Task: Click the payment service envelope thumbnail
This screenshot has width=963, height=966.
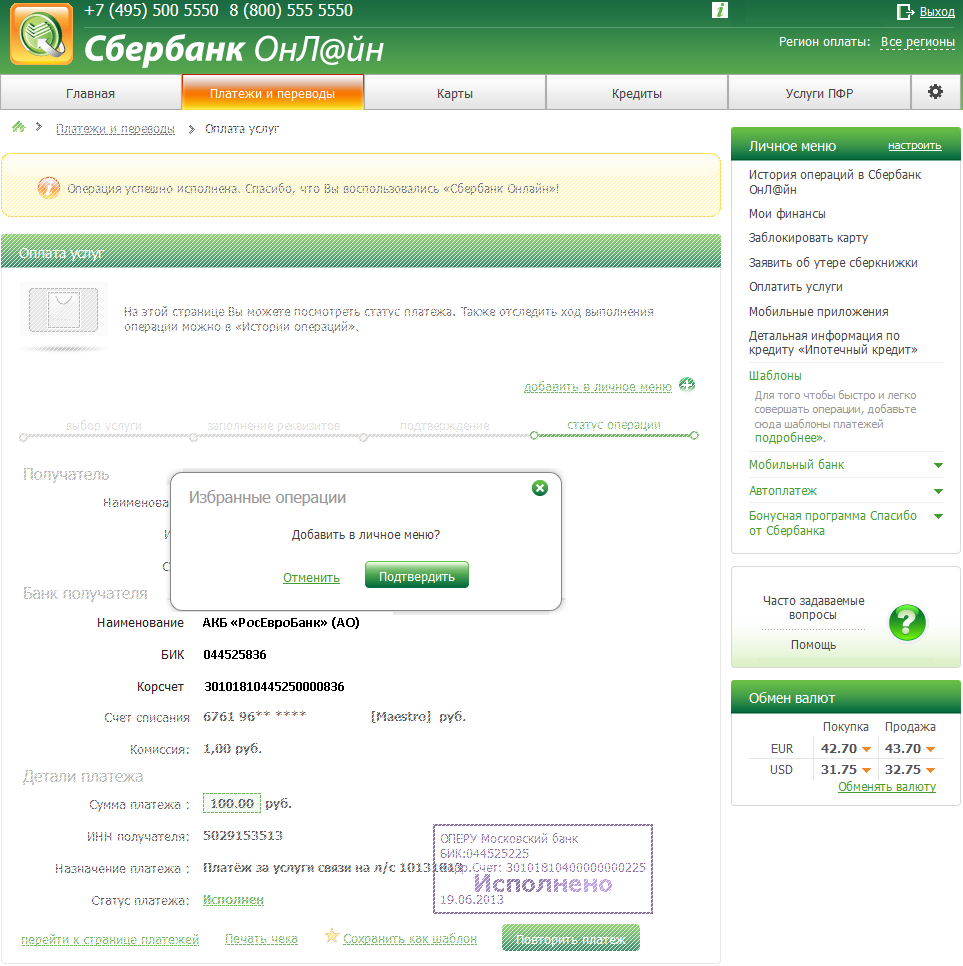Action: coord(63,310)
